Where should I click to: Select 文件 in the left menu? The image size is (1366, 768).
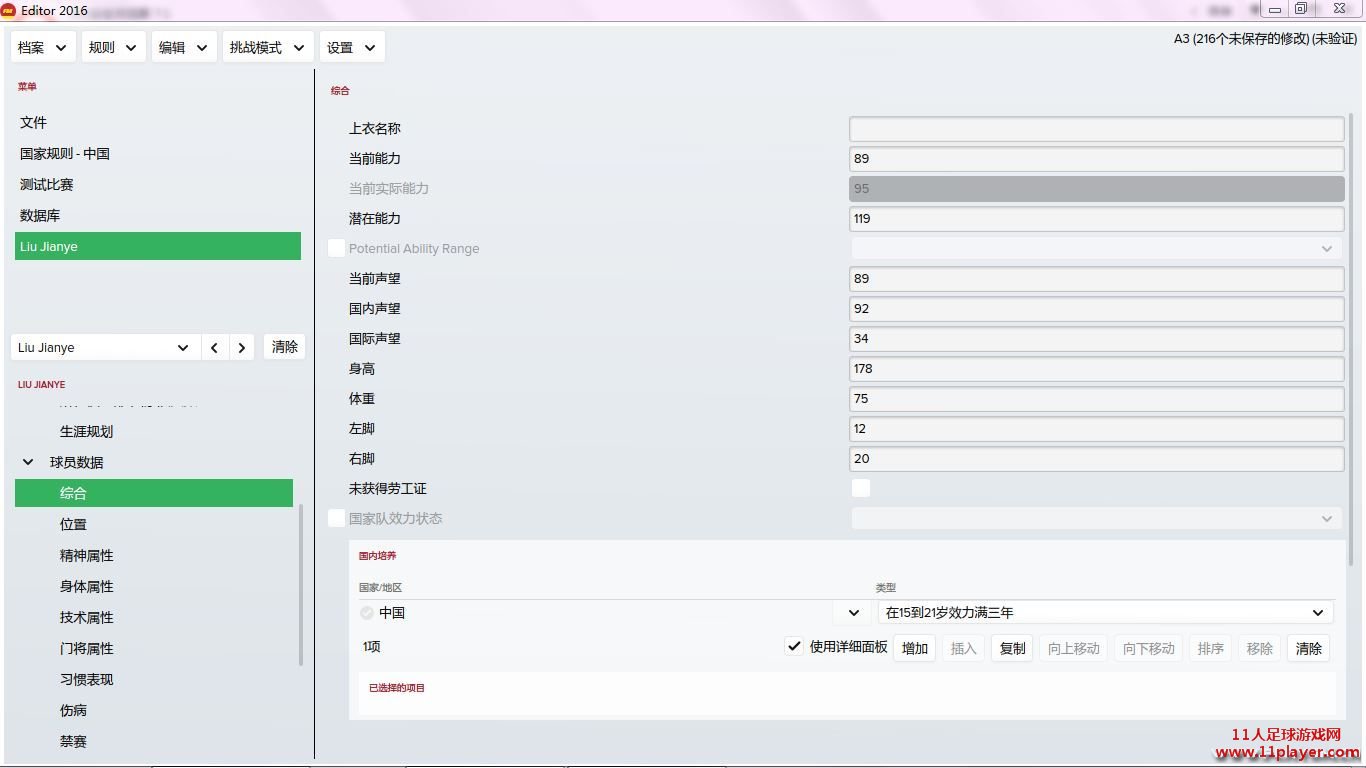[158, 122]
